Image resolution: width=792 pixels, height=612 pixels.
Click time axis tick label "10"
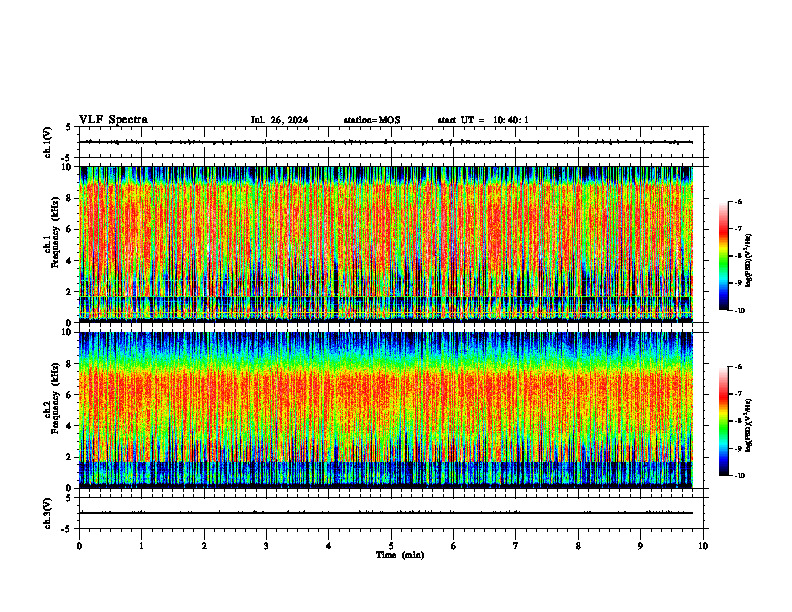click(703, 546)
